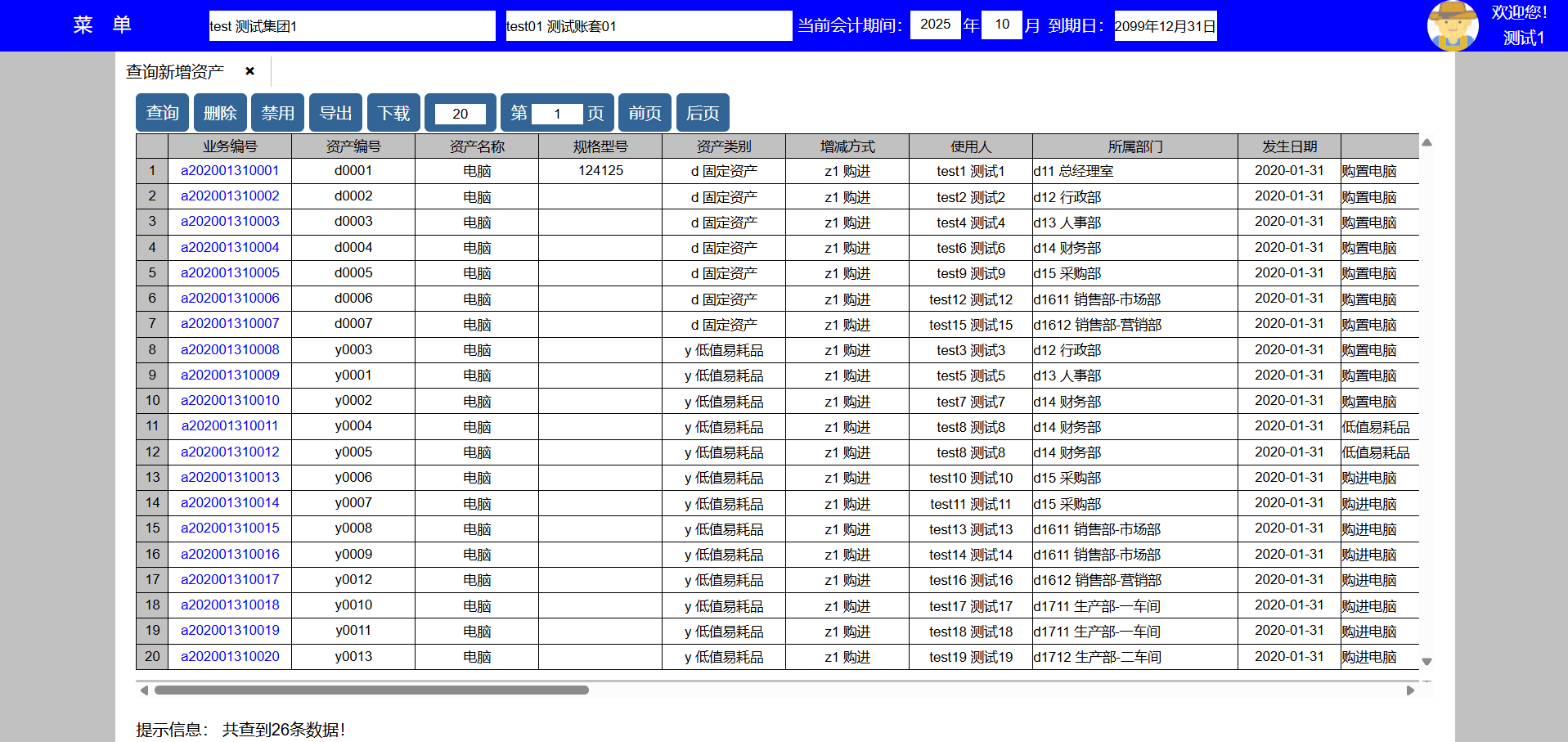1568x742 pixels.
Task: Click the horizontal scroll left arrow
Action: pos(144,690)
